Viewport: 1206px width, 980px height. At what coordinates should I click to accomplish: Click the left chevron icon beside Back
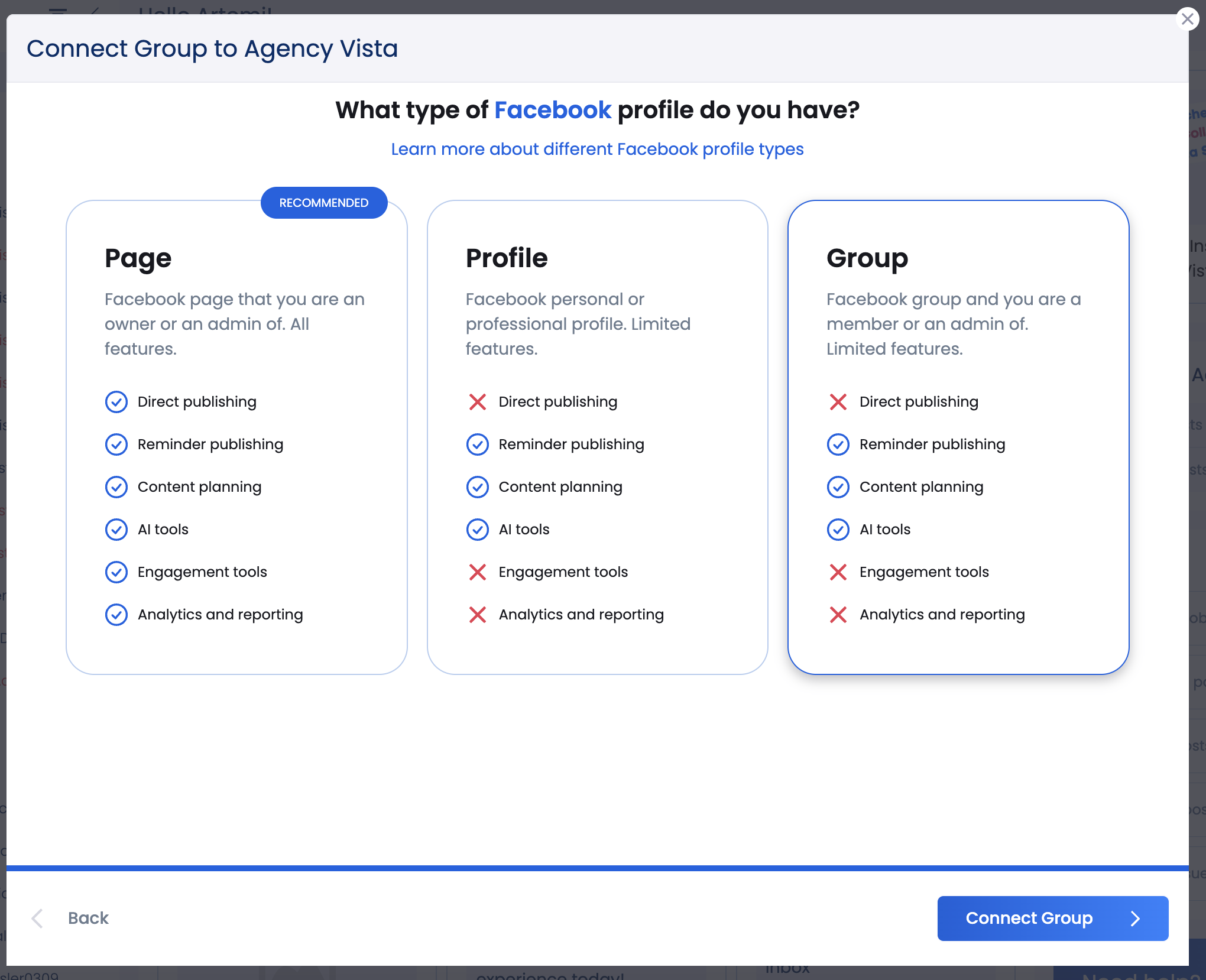[x=37, y=919]
